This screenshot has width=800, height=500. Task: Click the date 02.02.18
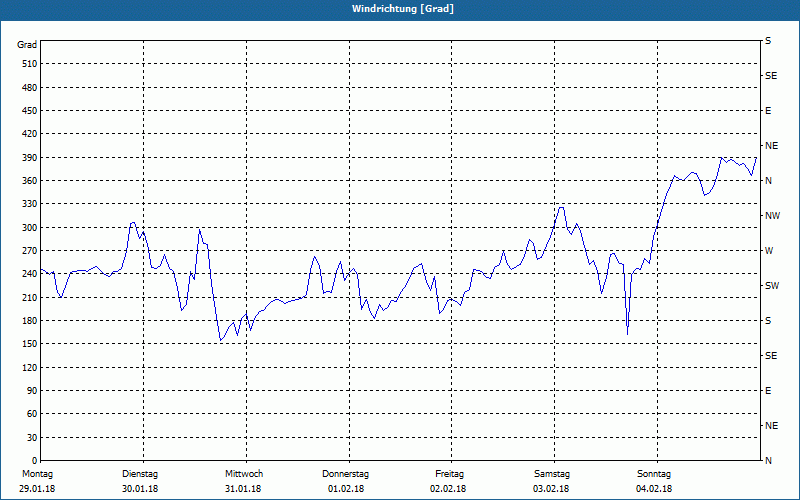tap(448, 489)
